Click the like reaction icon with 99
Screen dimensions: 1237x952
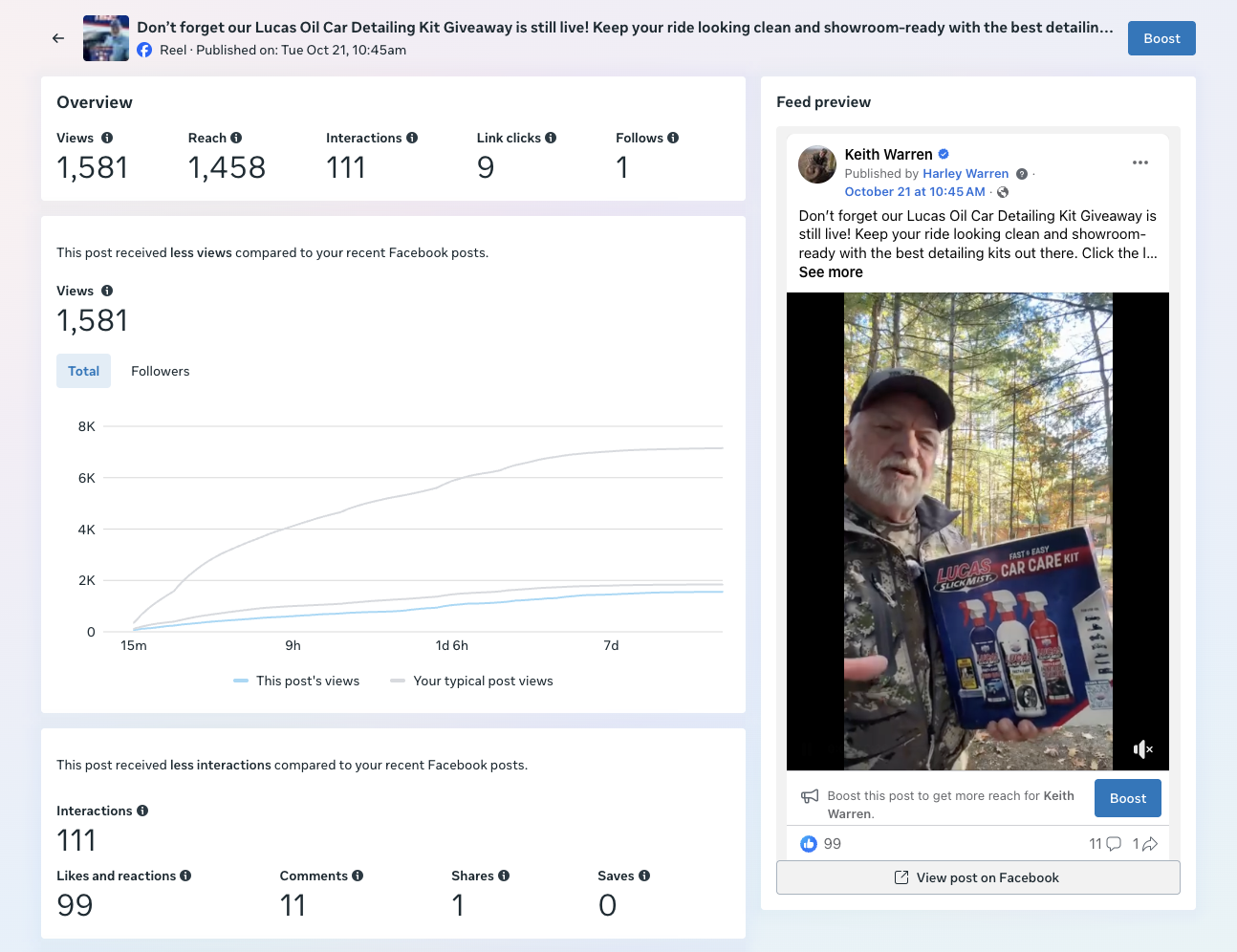point(809,844)
